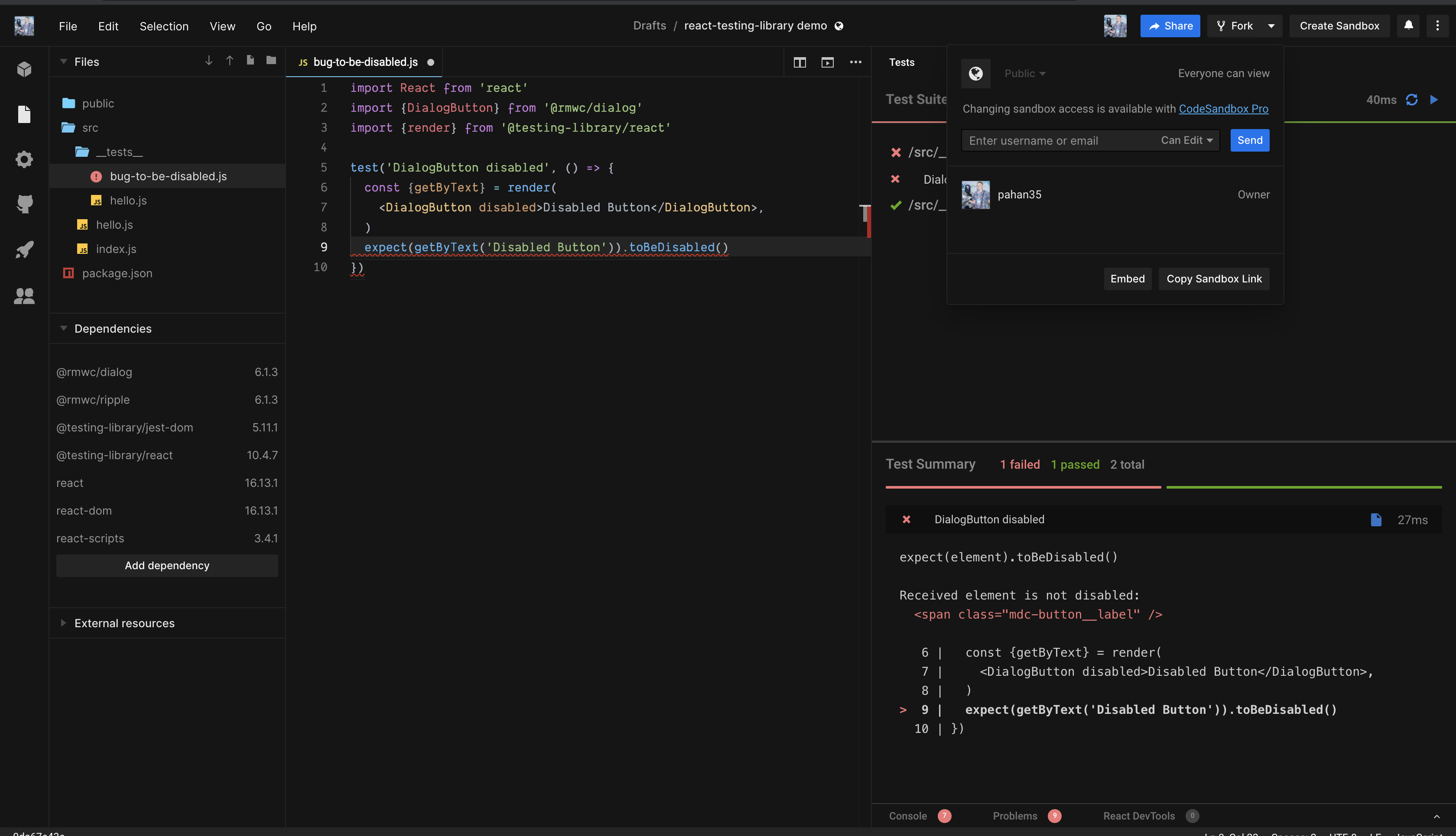Click the globe icon in Share popup
The image size is (1456, 836).
point(975,74)
